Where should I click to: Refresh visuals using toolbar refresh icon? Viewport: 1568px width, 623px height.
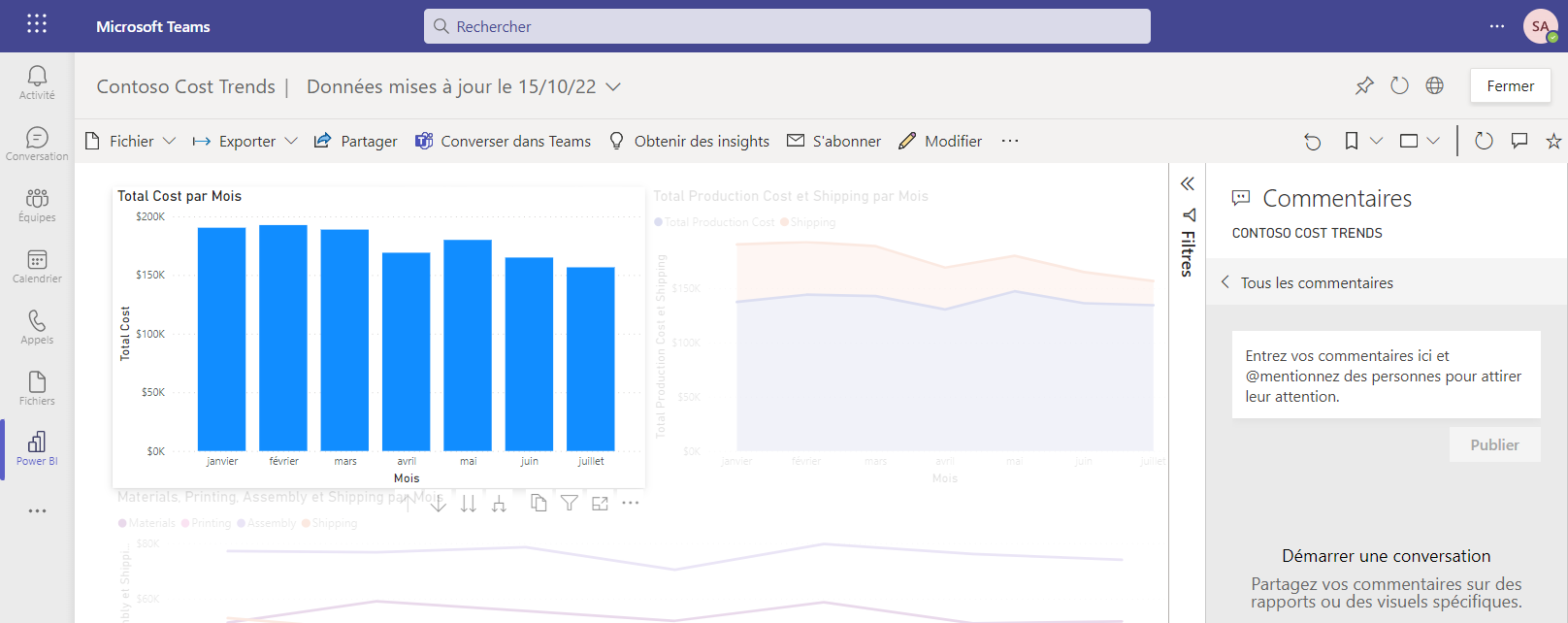(x=1484, y=141)
